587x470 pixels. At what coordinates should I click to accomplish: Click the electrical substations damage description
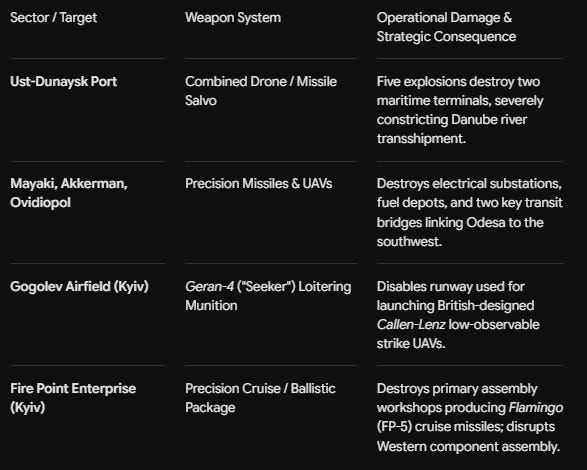pos(469,212)
